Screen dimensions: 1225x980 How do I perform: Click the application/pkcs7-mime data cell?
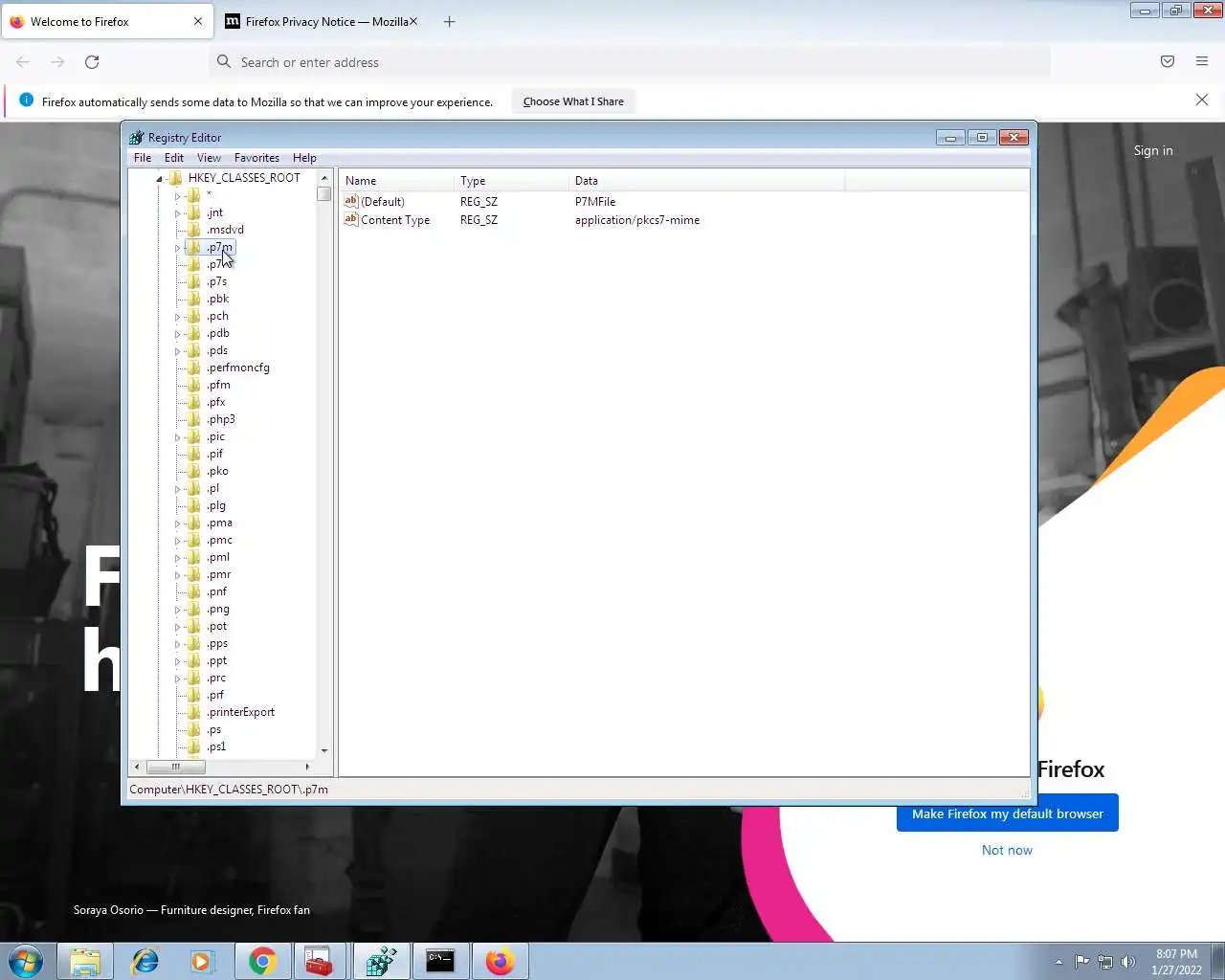point(637,220)
